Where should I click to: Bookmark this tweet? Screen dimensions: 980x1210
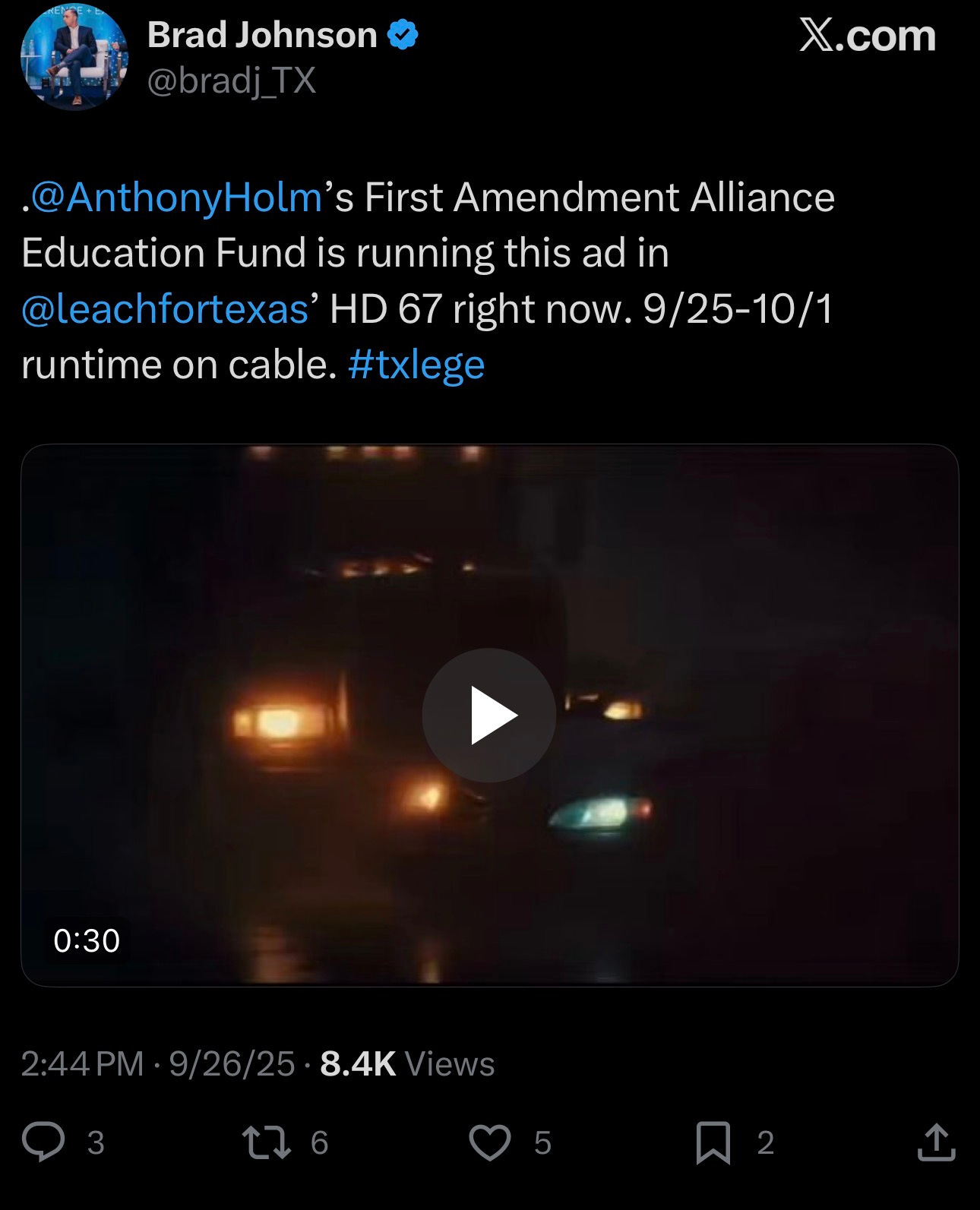click(713, 1142)
